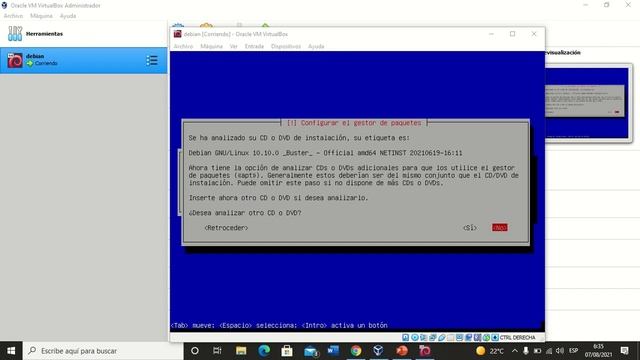Choose <Retroceder> in the Debian installer dialog

(x=226, y=228)
